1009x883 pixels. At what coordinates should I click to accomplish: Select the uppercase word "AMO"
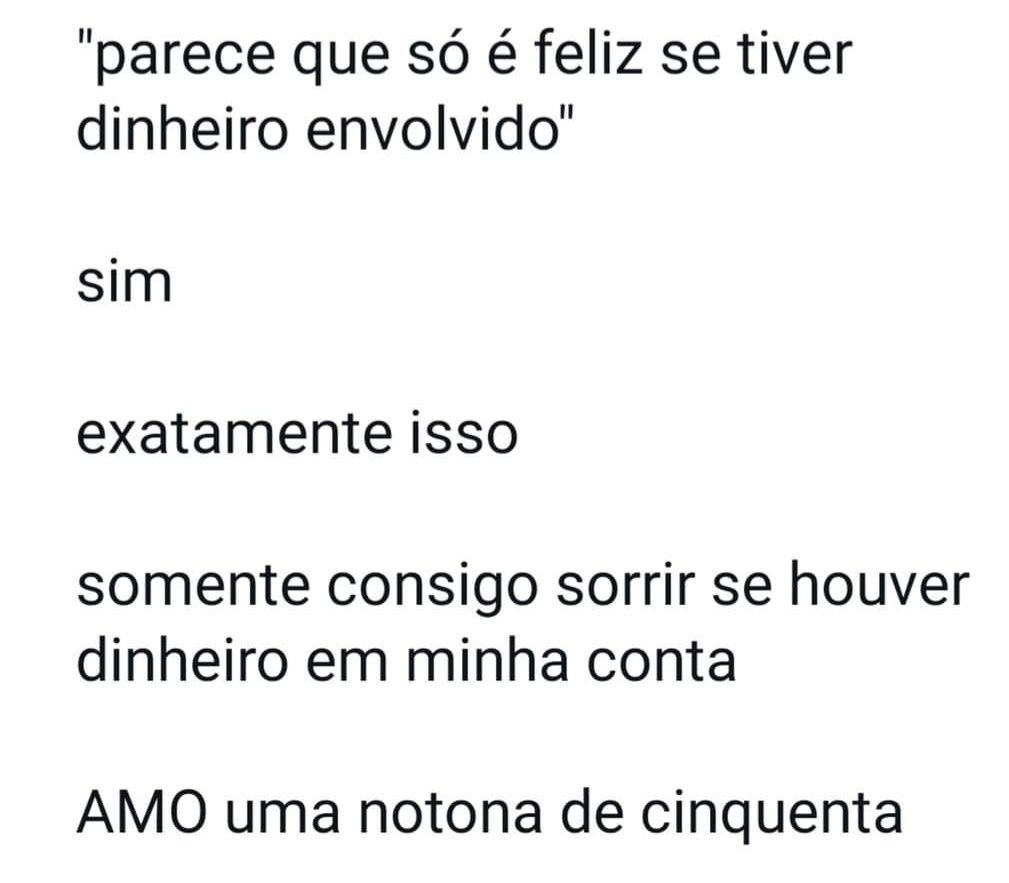142,813
